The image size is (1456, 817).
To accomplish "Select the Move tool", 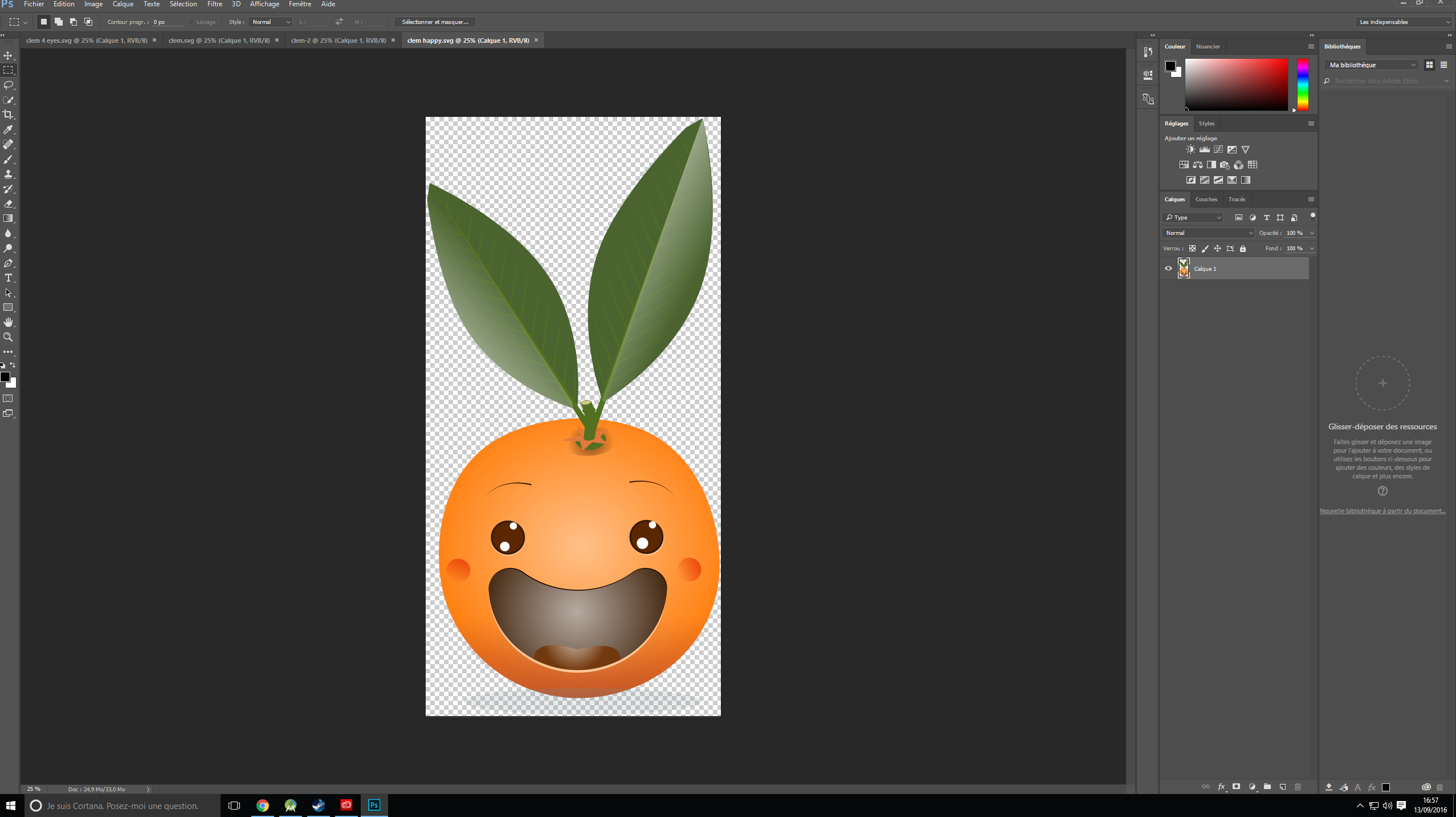I will click(8, 55).
